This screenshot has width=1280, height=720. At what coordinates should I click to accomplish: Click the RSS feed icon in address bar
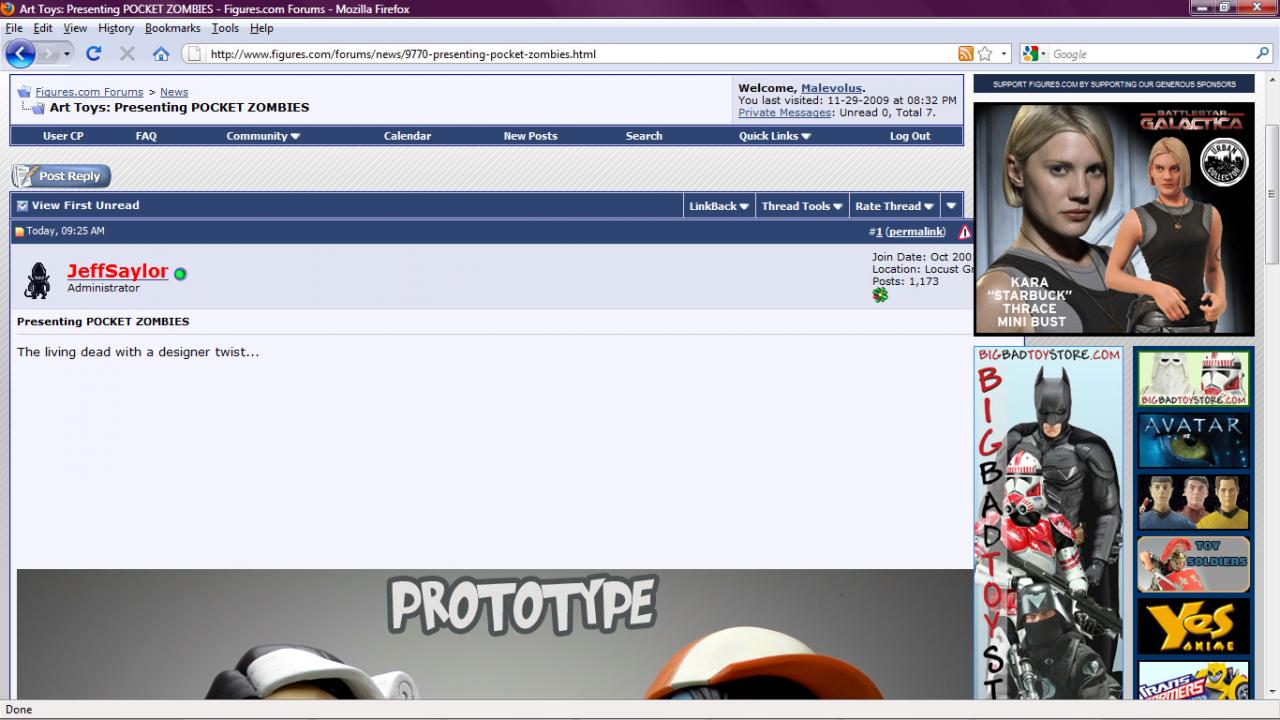pos(965,54)
